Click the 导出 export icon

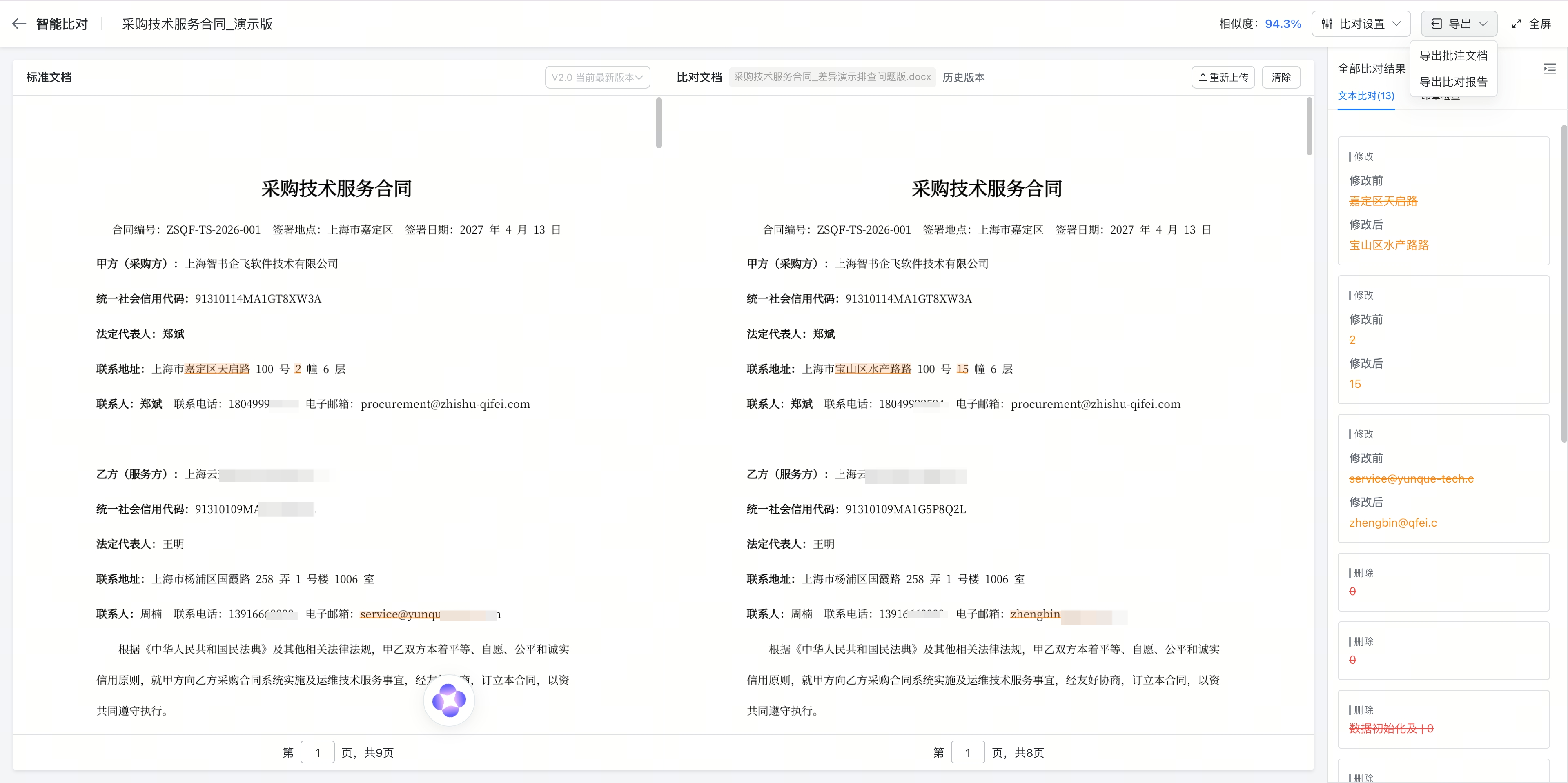1437,24
